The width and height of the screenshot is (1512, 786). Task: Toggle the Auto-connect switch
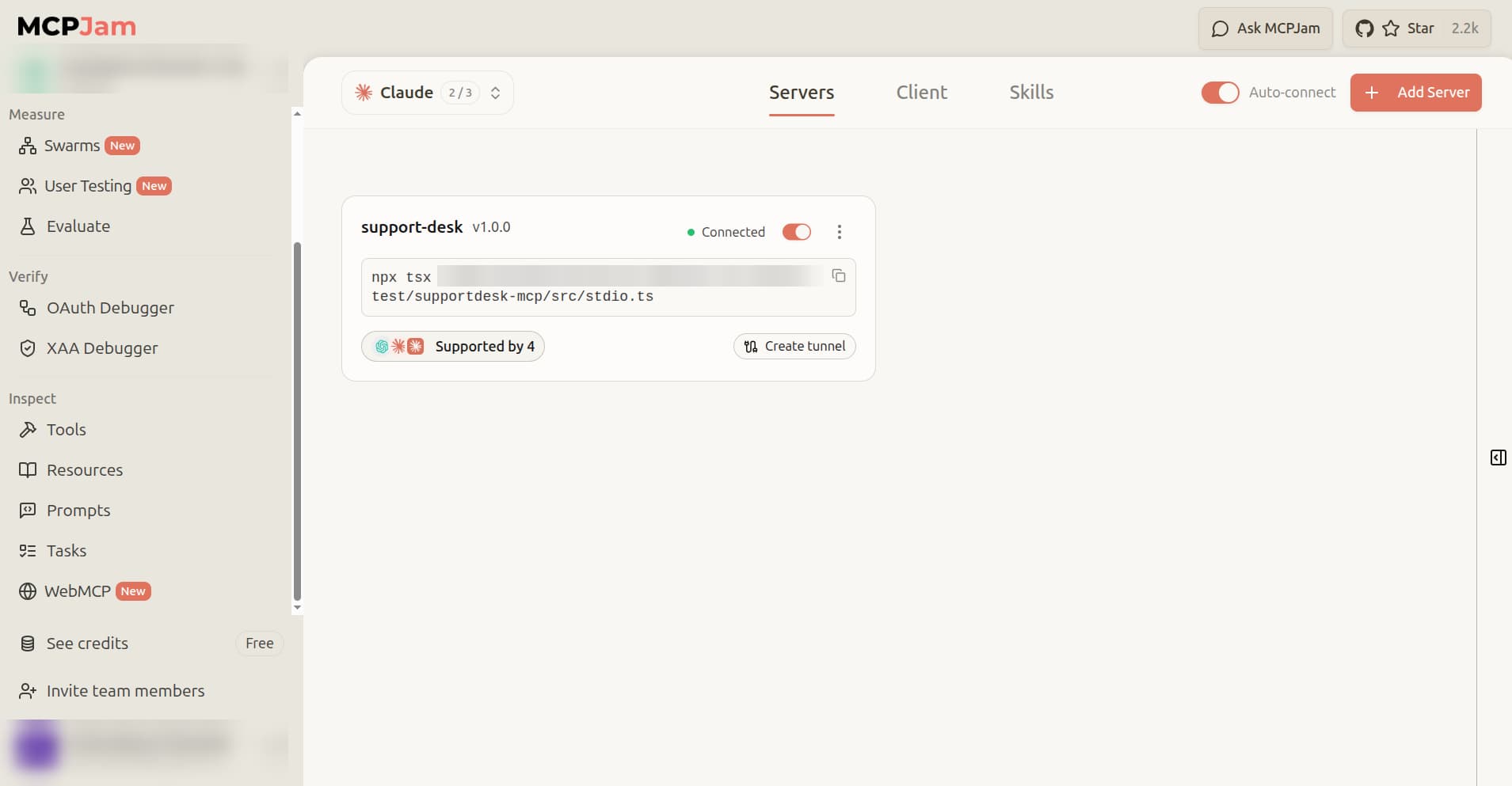1220,93
